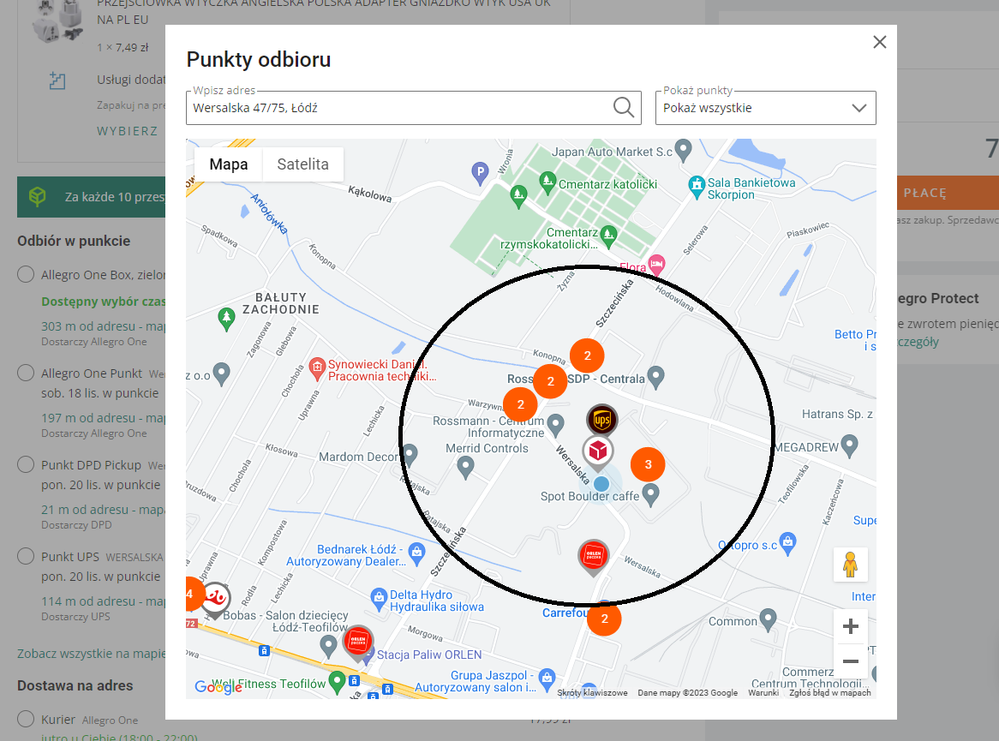Select Punkt UPS radio button
This screenshot has width=999, height=741.
point(25,556)
